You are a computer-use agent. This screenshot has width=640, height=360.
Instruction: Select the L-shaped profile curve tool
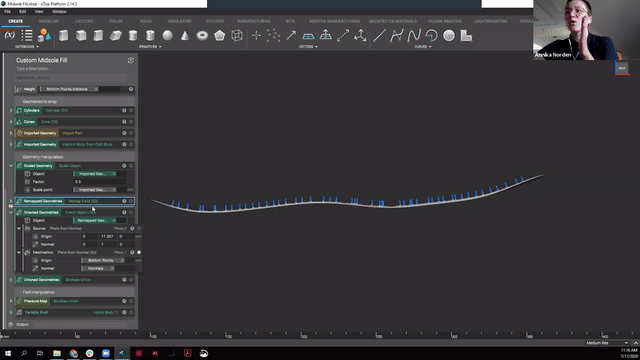[466, 36]
